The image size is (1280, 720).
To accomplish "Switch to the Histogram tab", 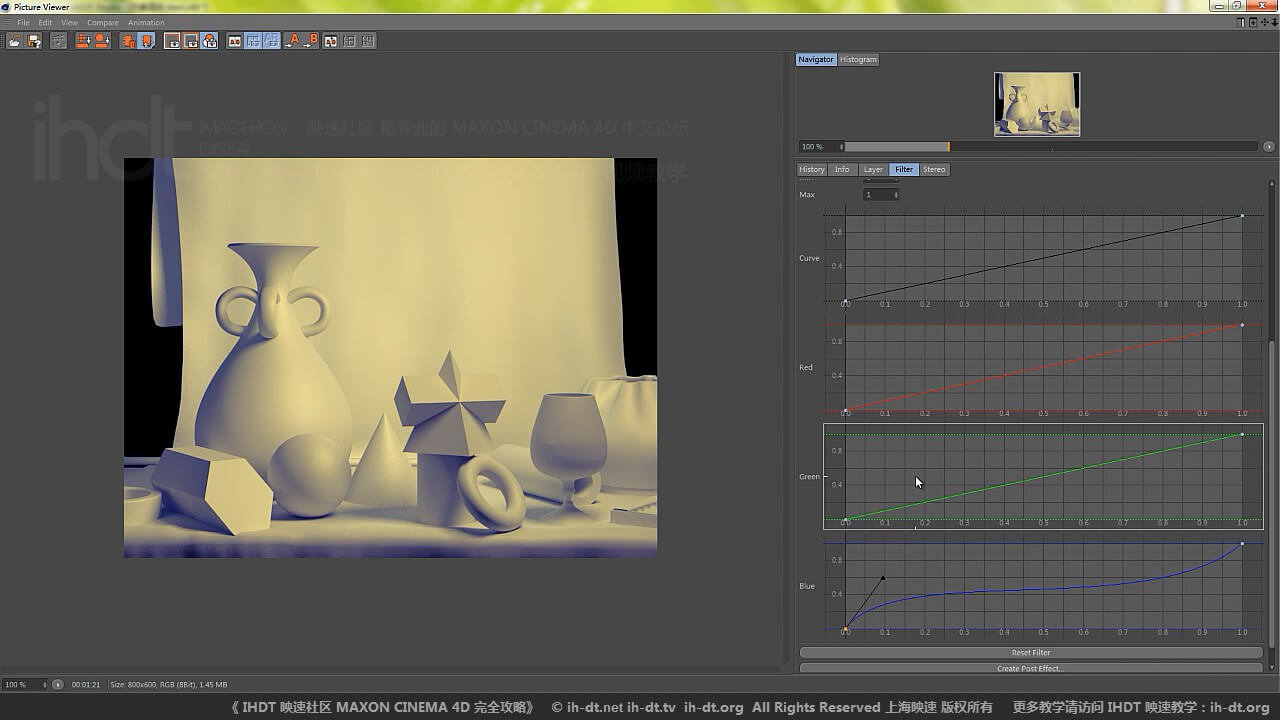I will (858, 60).
